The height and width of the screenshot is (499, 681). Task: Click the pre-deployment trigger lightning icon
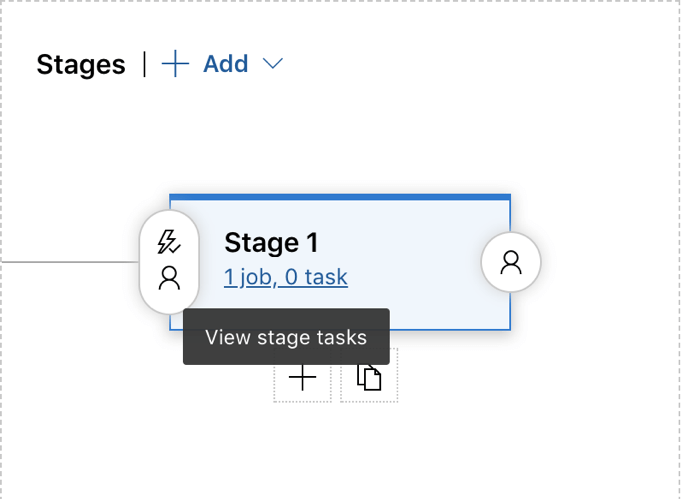pos(169,242)
